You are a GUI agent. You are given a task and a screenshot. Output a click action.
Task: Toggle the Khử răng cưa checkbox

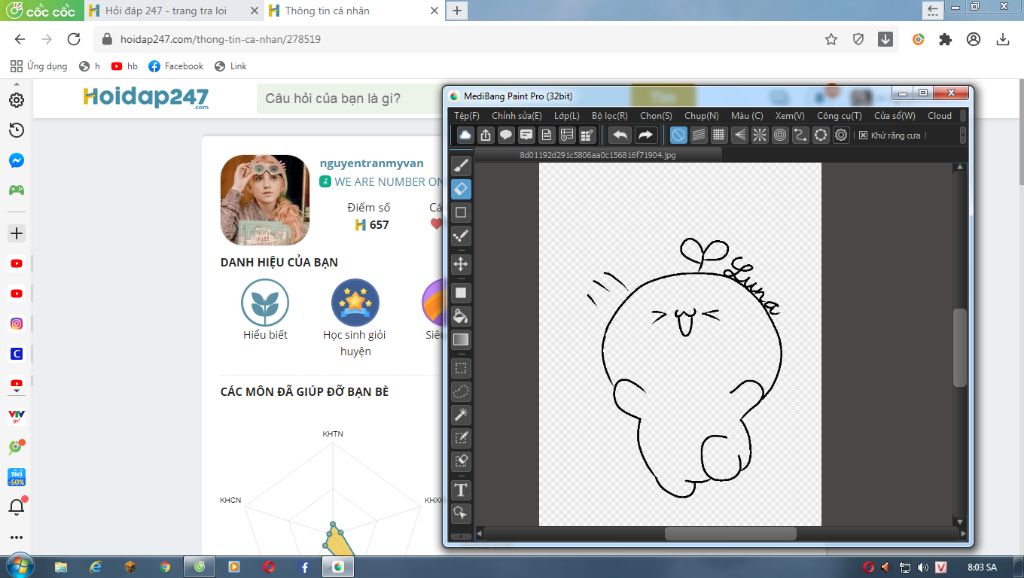pyautogui.click(x=863, y=135)
